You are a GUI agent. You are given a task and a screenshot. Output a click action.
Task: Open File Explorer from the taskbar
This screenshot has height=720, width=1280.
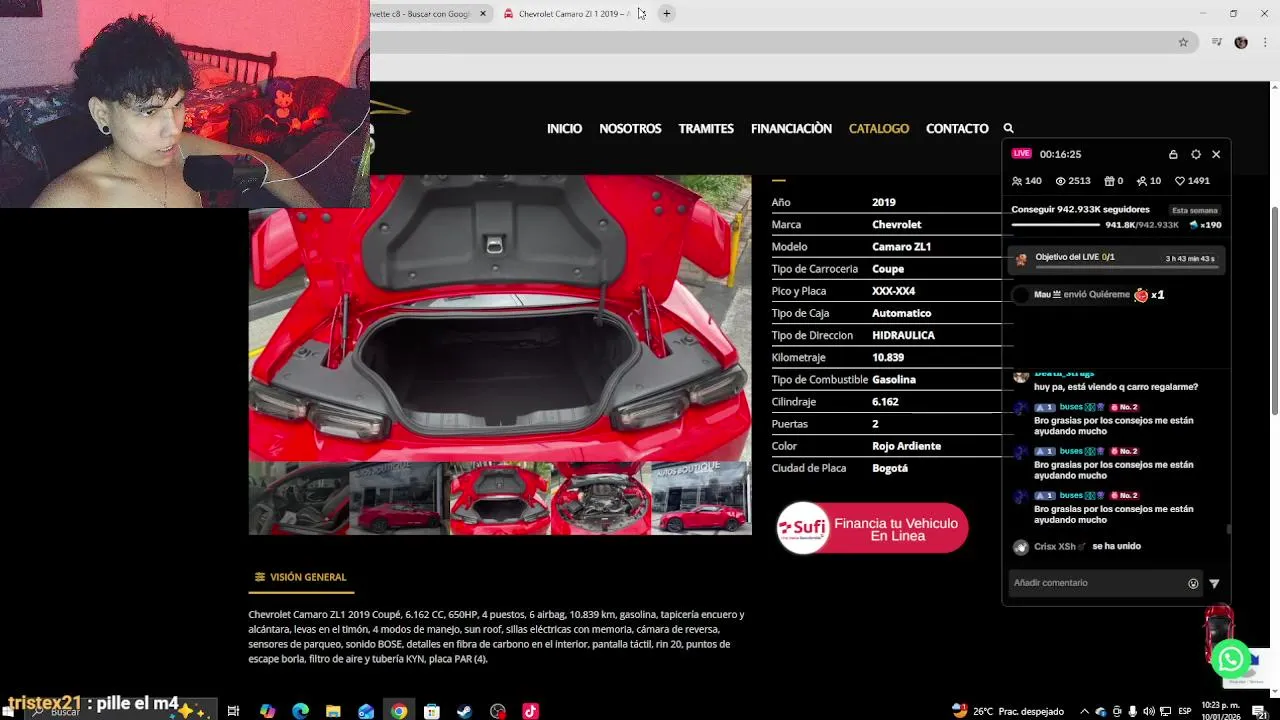click(x=333, y=711)
